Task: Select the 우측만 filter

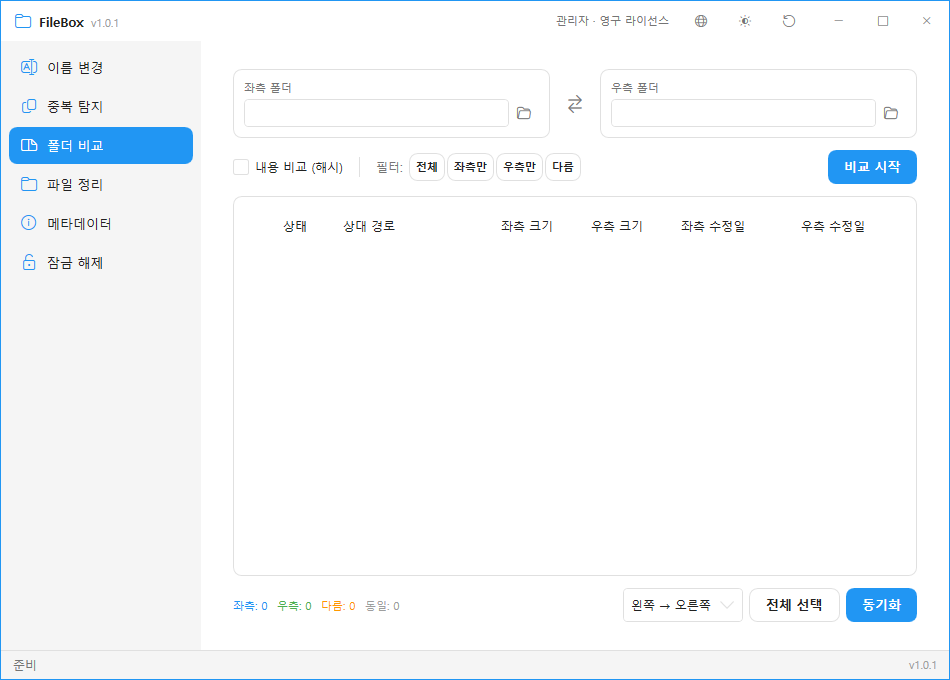Action: click(519, 167)
